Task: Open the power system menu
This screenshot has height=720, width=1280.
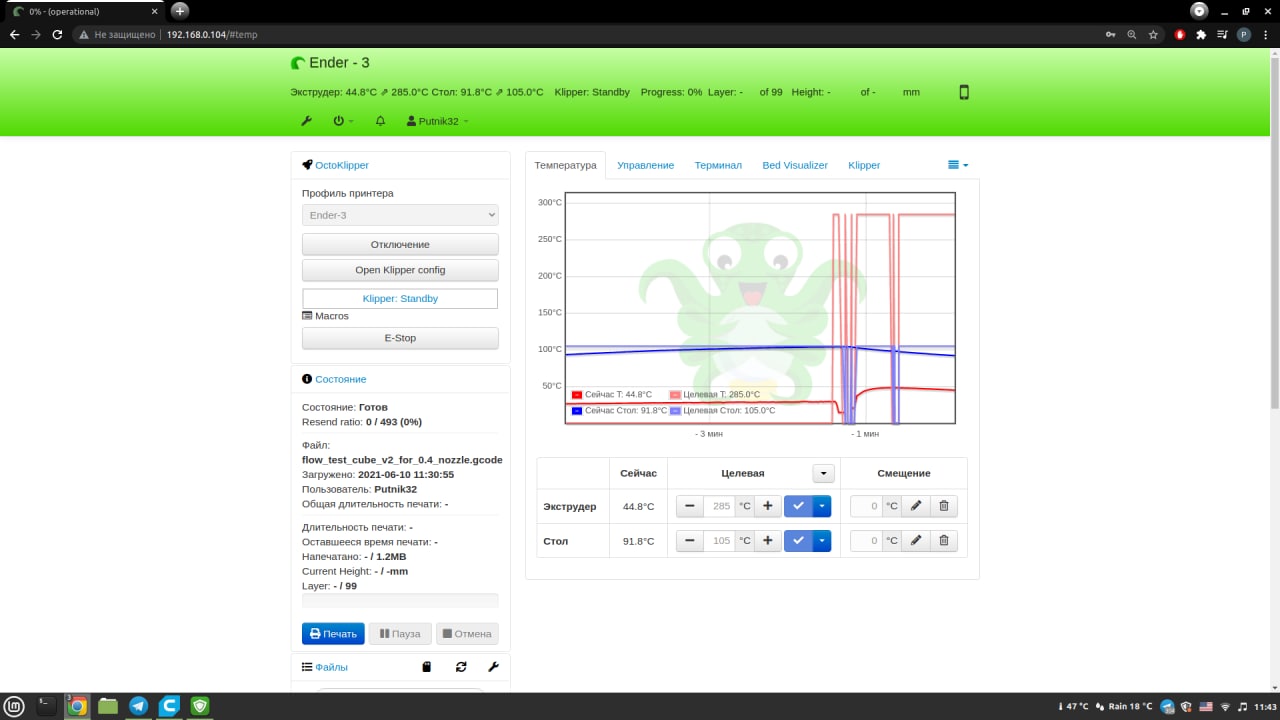Action: [x=343, y=121]
